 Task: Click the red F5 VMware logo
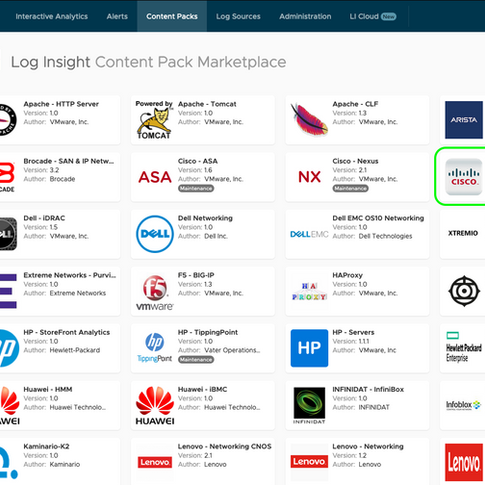pos(155,293)
